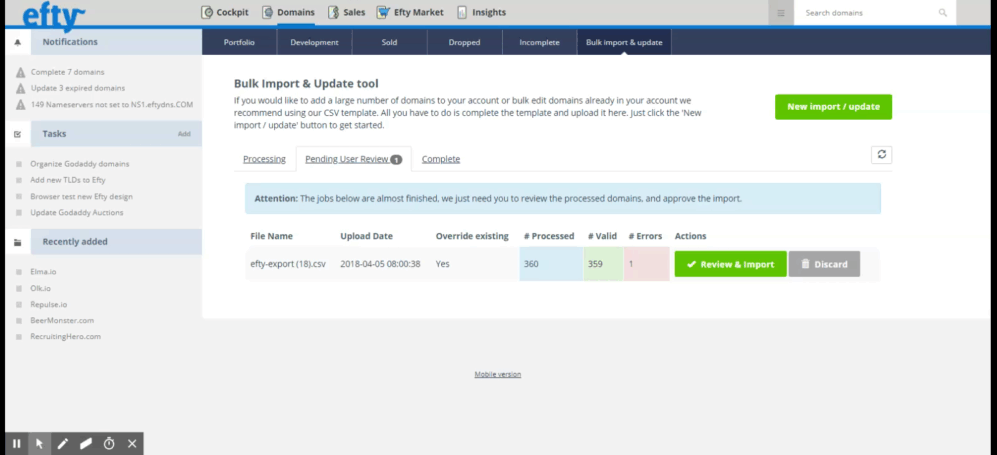This screenshot has height=455, width=997.
Task: Open recently added domain Repulse.io
Action: pos(48,304)
